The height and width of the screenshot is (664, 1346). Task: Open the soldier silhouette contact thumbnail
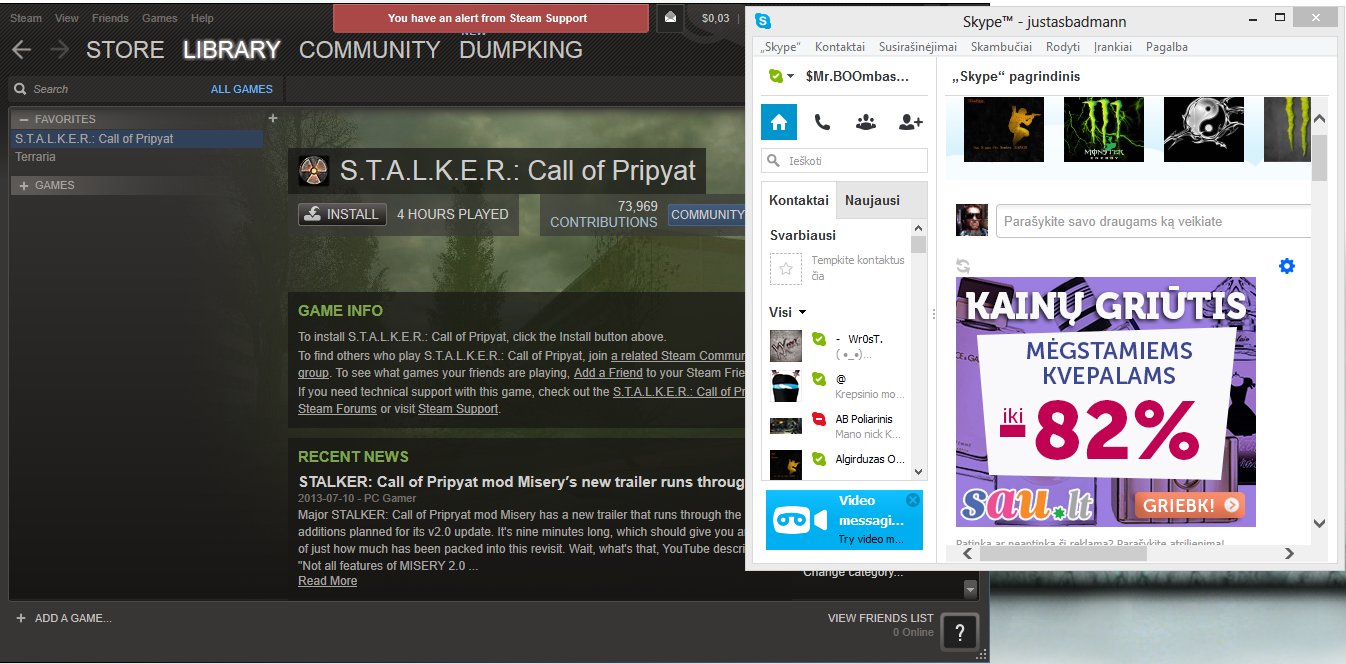(1004, 129)
